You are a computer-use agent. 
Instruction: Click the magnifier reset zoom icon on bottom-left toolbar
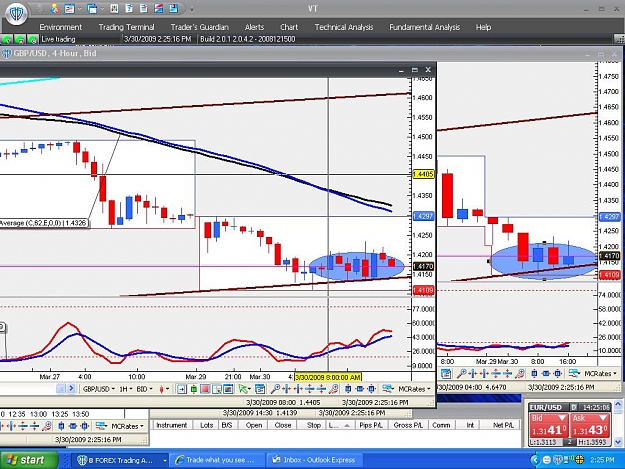[x=47, y=426]
